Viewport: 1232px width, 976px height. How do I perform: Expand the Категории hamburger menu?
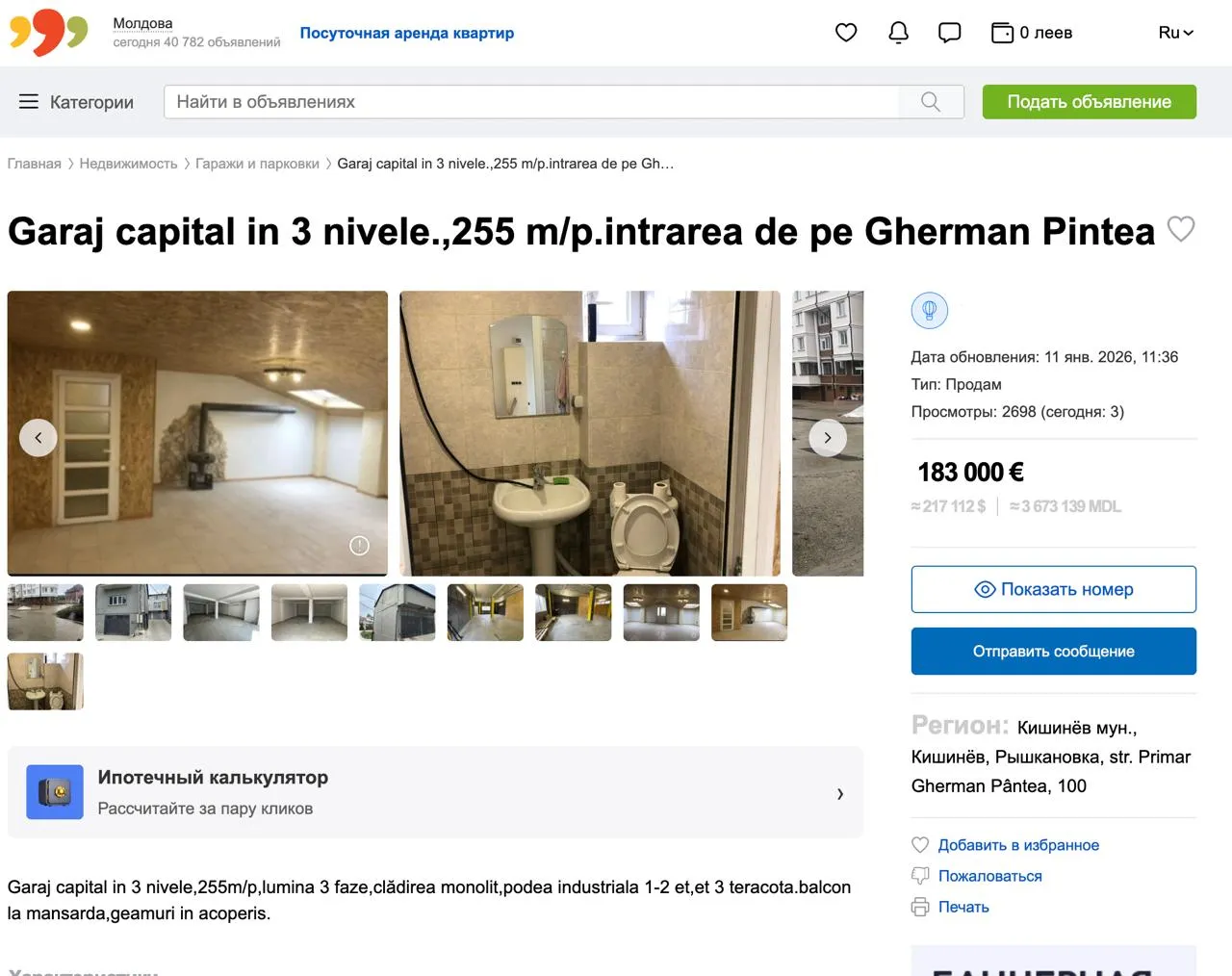tap(76, 102)
